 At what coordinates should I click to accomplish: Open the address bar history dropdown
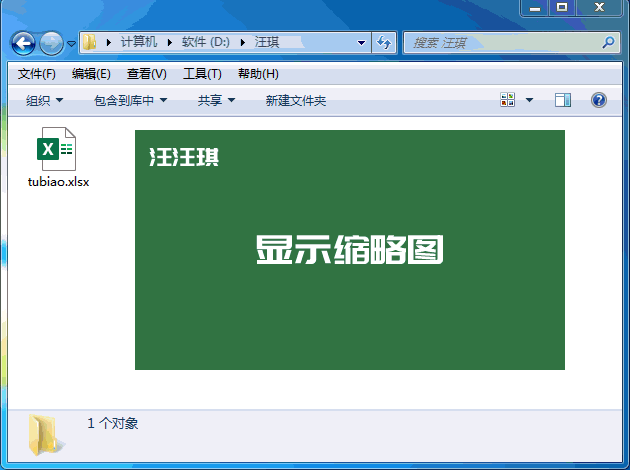click(361, 43)
